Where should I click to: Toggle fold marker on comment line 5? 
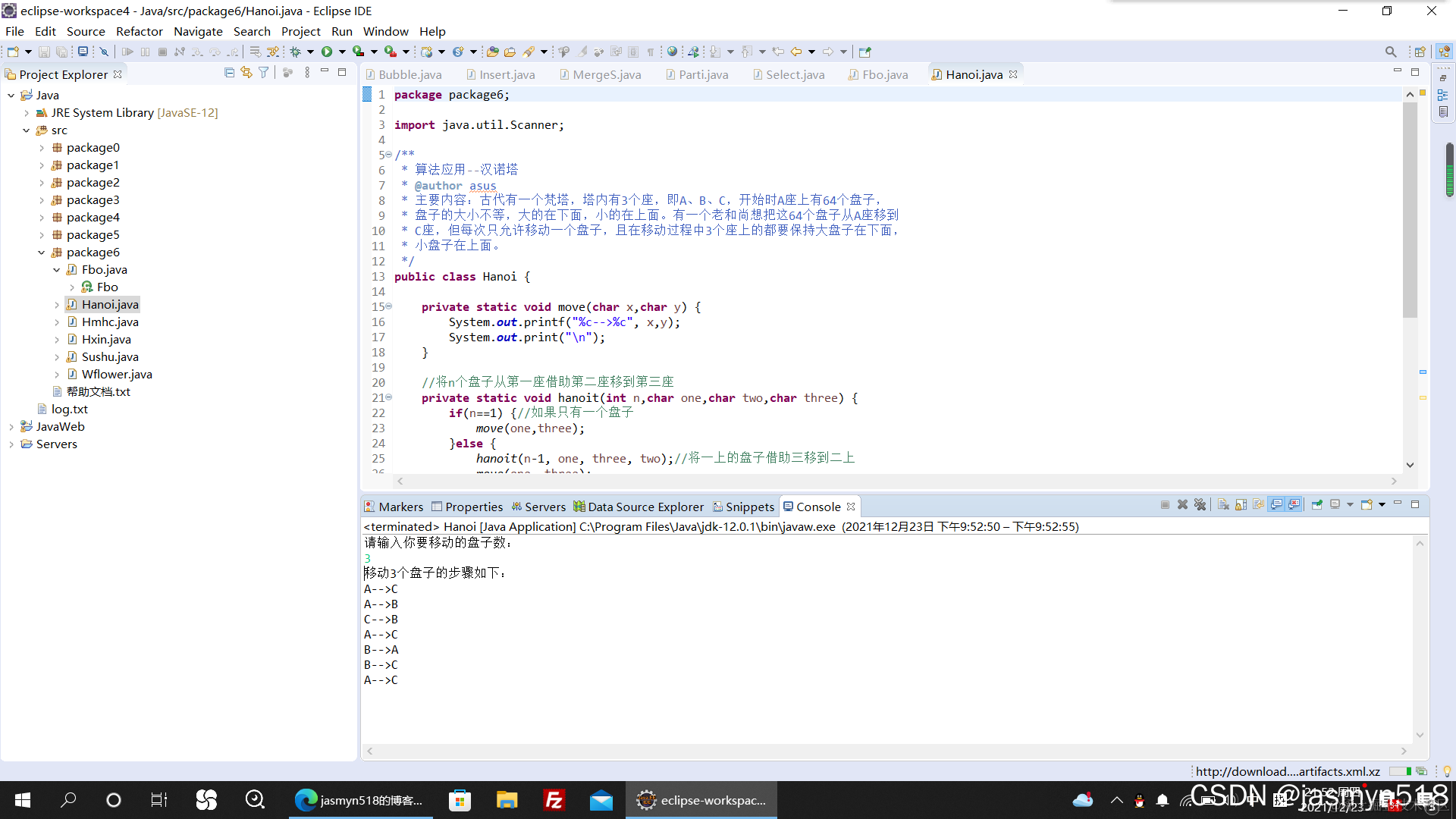click(x=389, y=155)
